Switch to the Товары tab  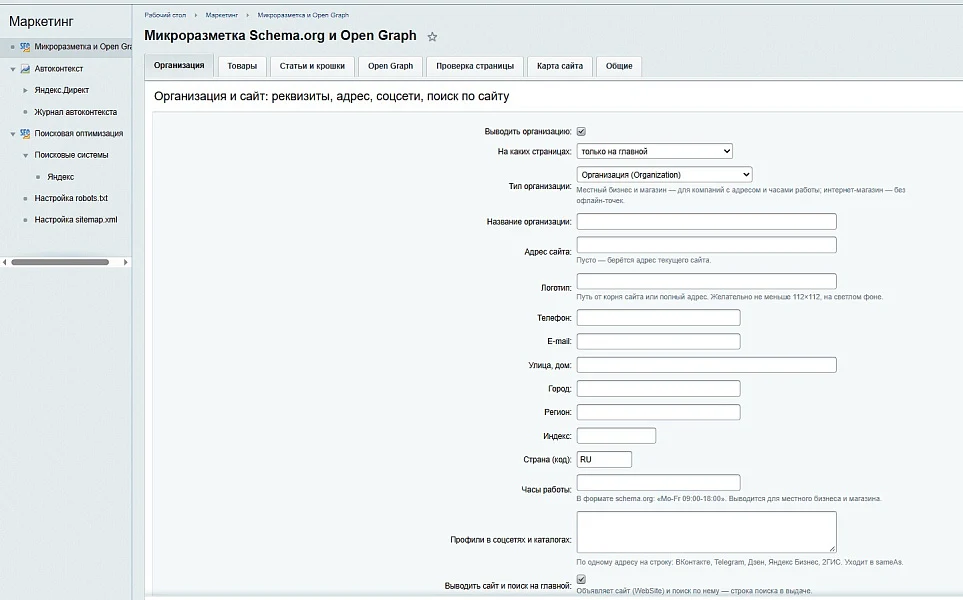[x=242, y=66]
